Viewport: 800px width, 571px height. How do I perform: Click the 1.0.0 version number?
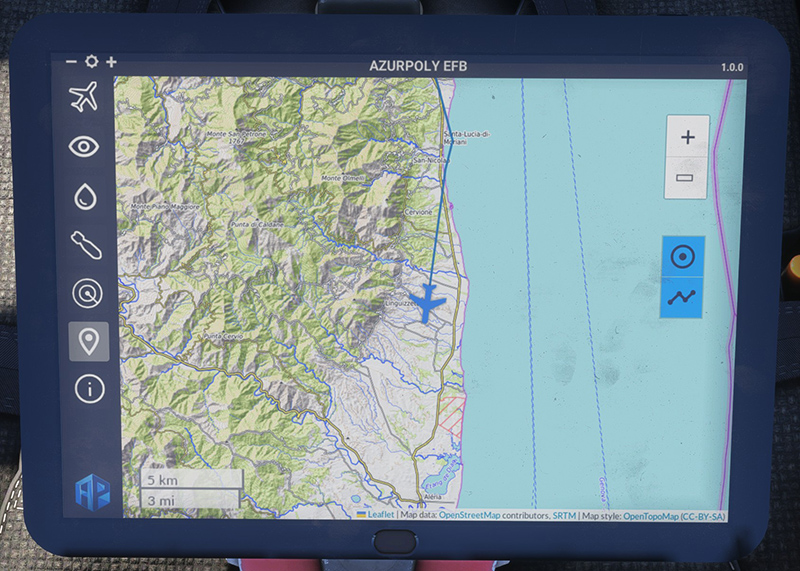[x=732, y=67]
